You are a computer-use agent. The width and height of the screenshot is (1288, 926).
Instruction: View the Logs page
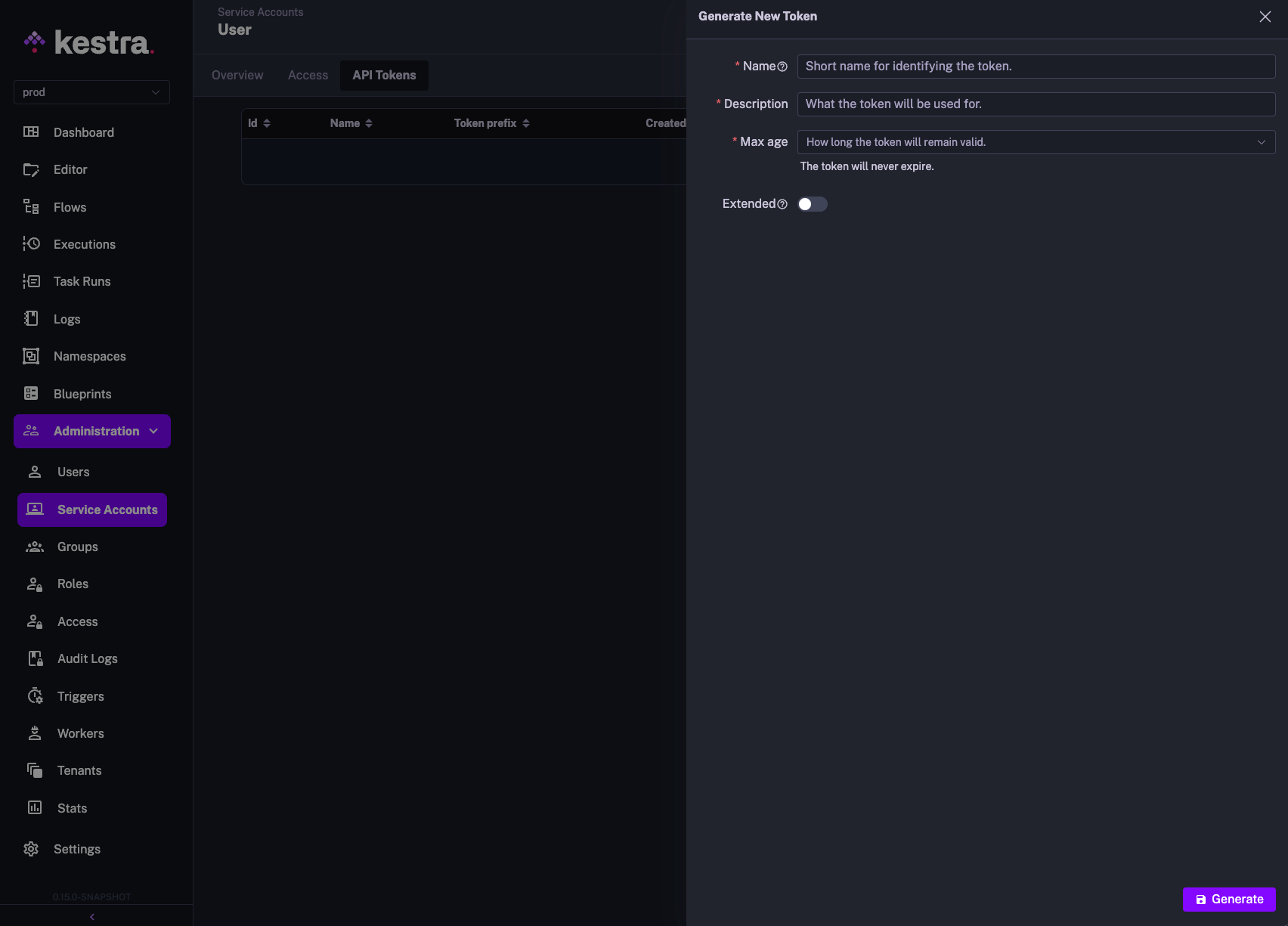(67, 318)
